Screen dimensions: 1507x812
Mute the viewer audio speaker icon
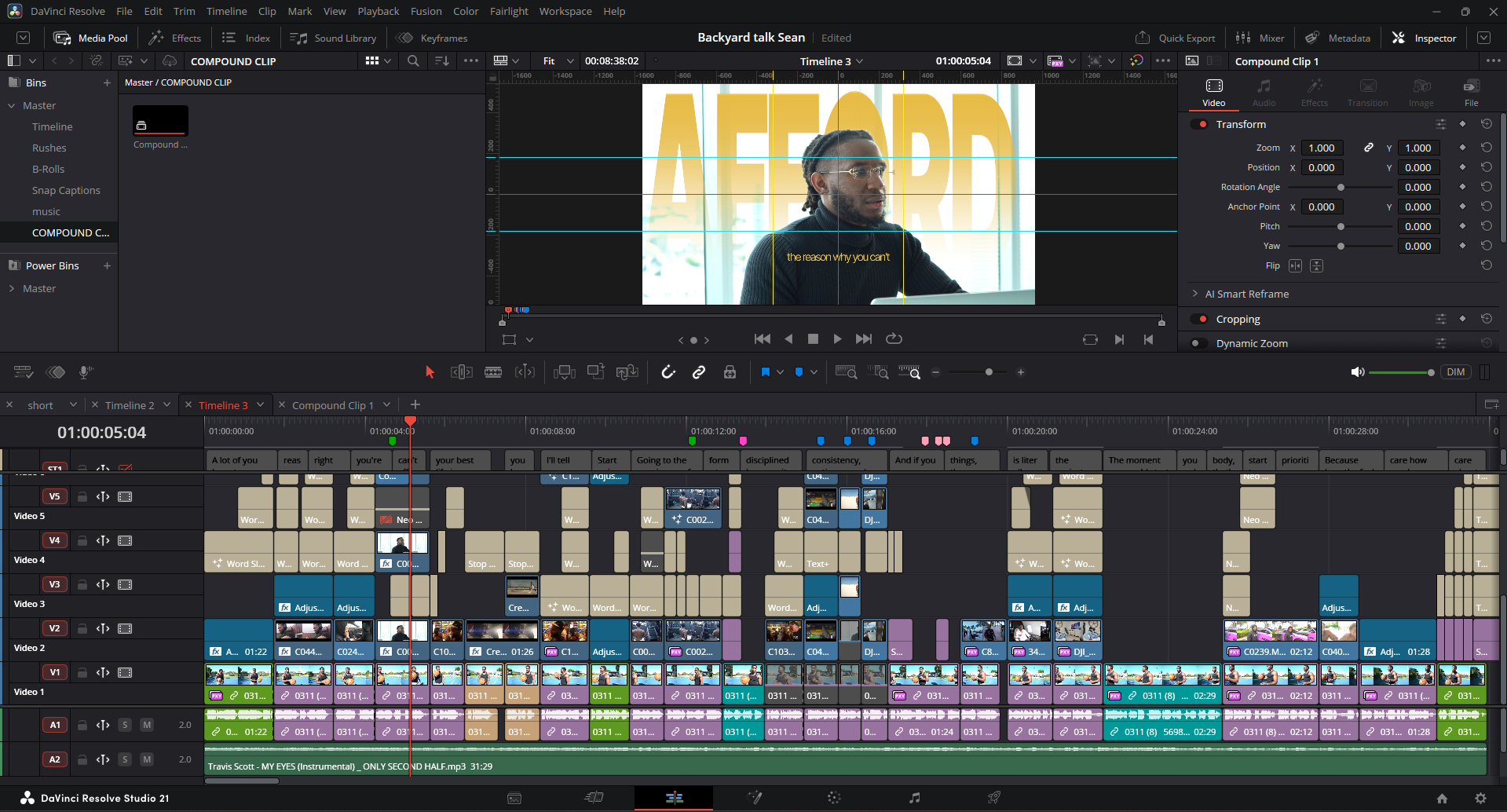(x=1357, y=372)
